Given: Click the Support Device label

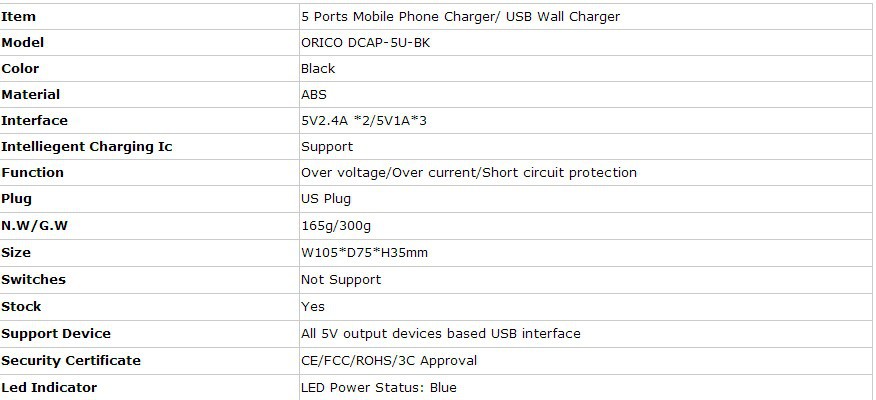Looking at the screenshot, I should (56, 334).
